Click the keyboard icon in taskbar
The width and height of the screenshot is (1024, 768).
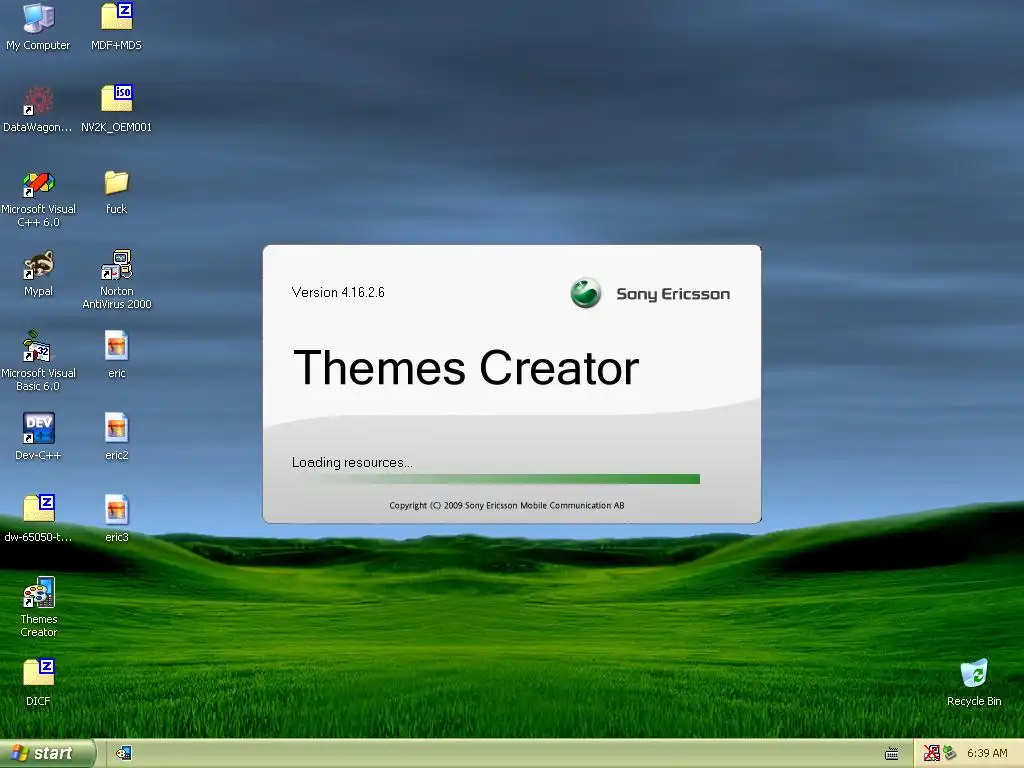(891, 754)
